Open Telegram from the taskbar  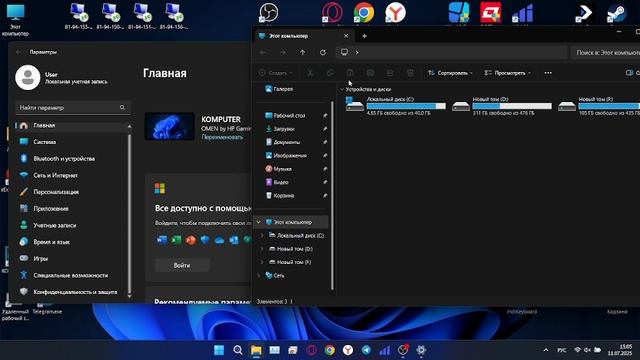click(x=366, y=350)
